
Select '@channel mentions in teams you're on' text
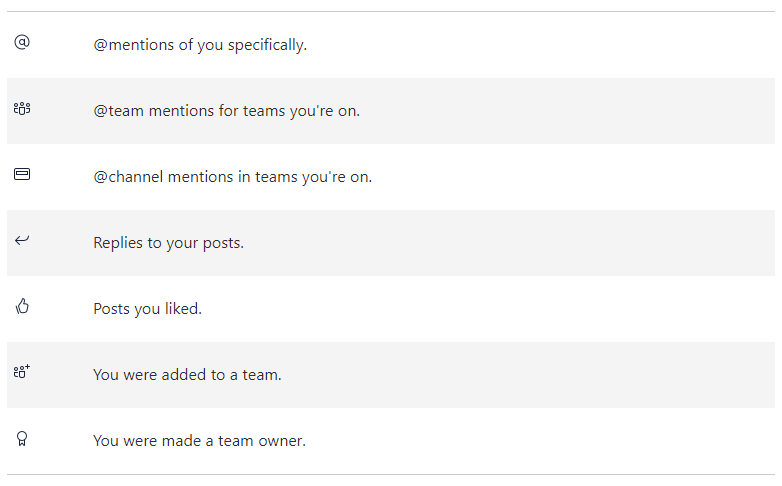(x=233, y=177)
